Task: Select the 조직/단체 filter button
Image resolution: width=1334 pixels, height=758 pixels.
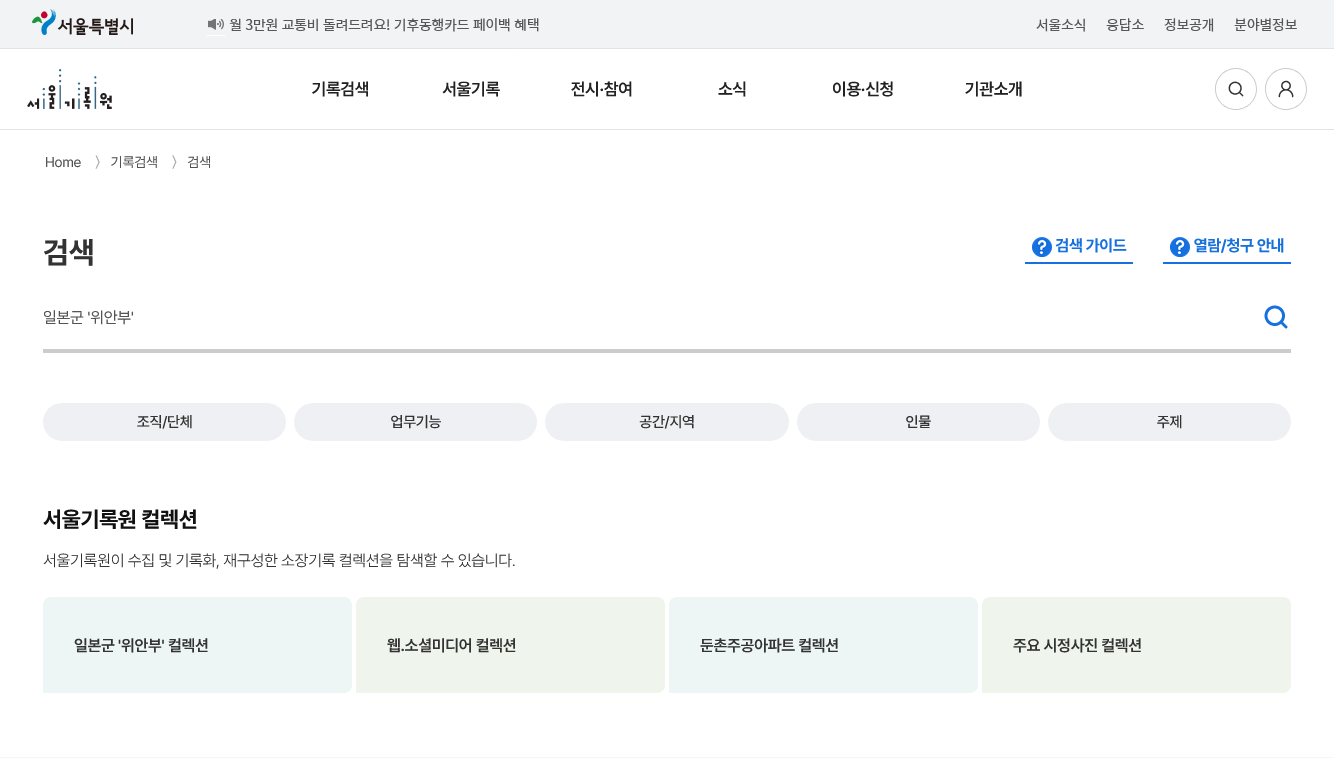Action: 164,422
